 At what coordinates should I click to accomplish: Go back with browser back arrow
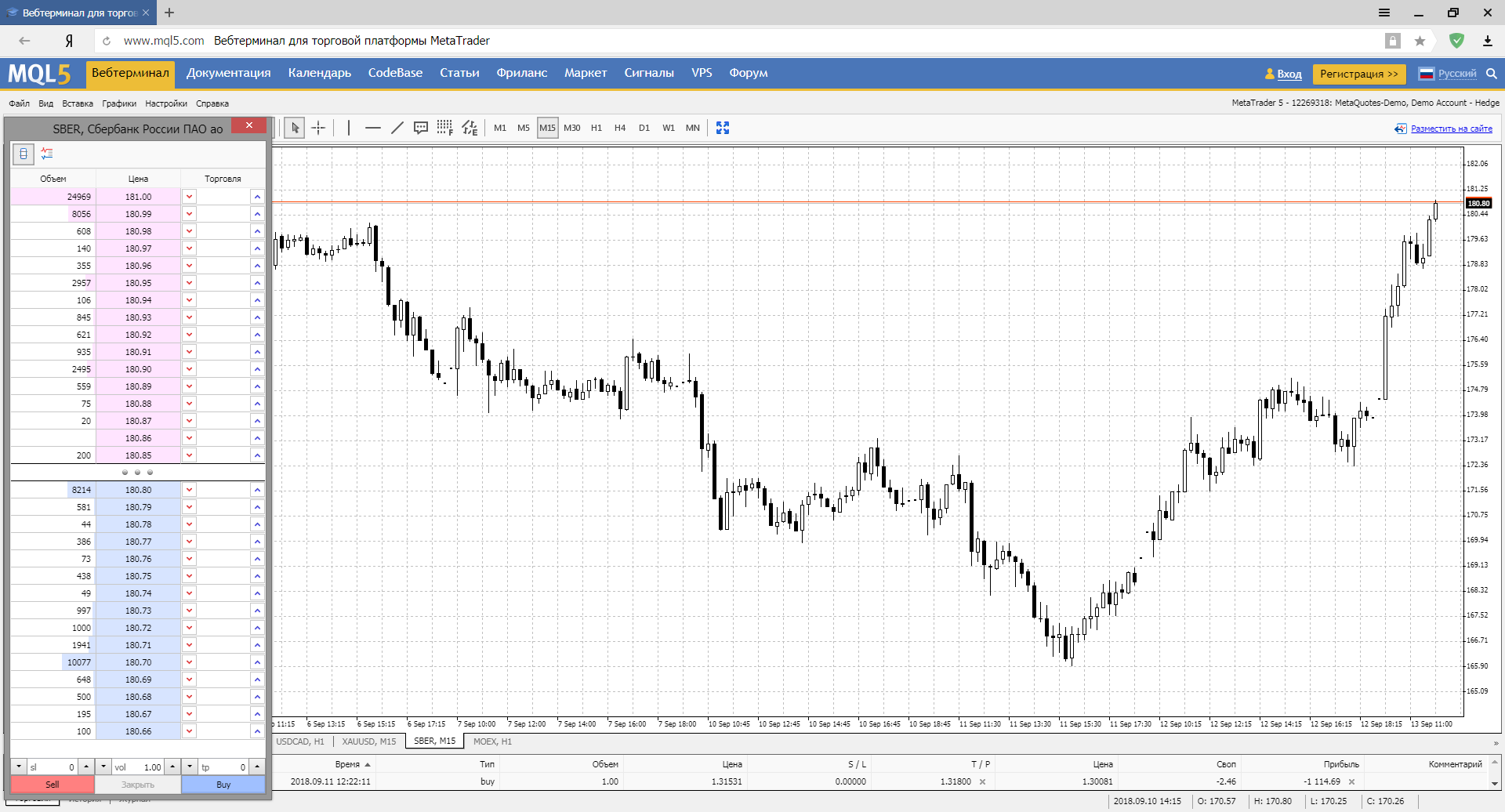point(24,41)
